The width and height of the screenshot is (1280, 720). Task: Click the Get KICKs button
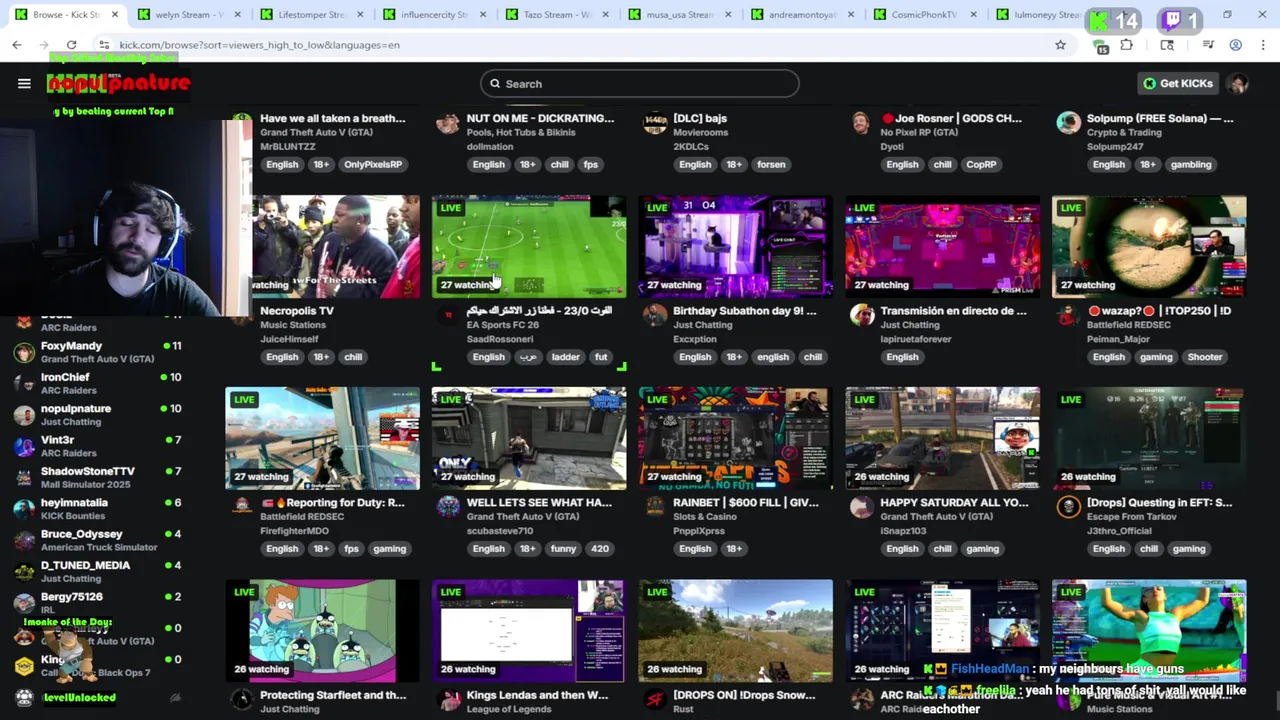1178,84
